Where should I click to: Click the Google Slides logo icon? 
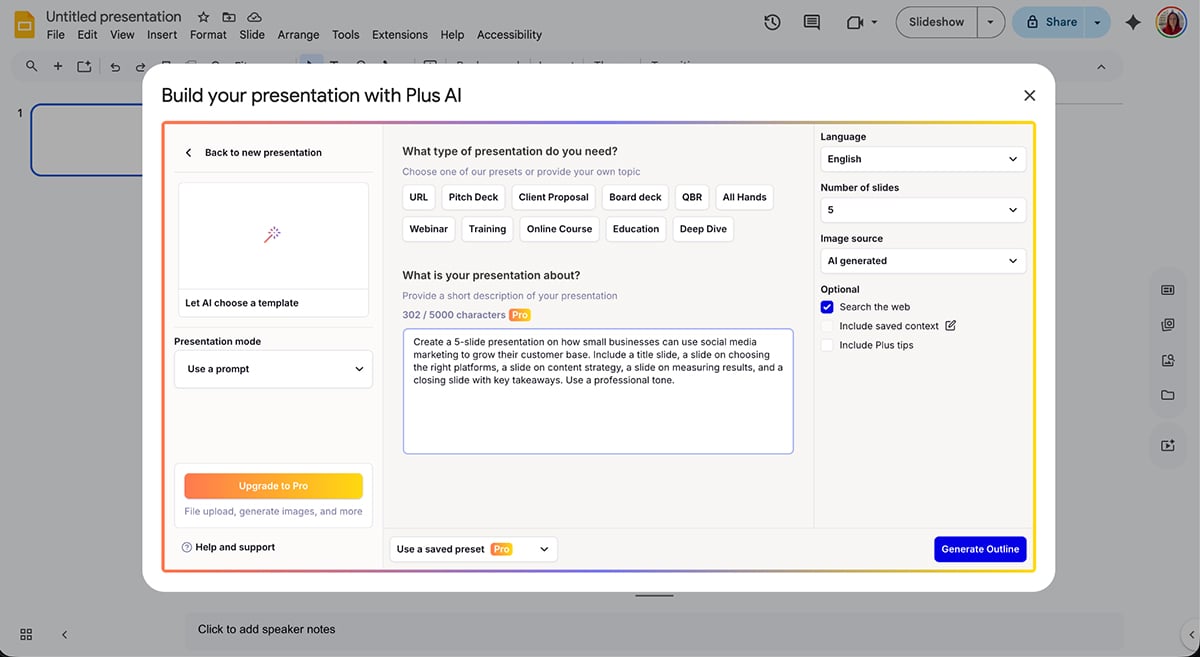(24, 24)
